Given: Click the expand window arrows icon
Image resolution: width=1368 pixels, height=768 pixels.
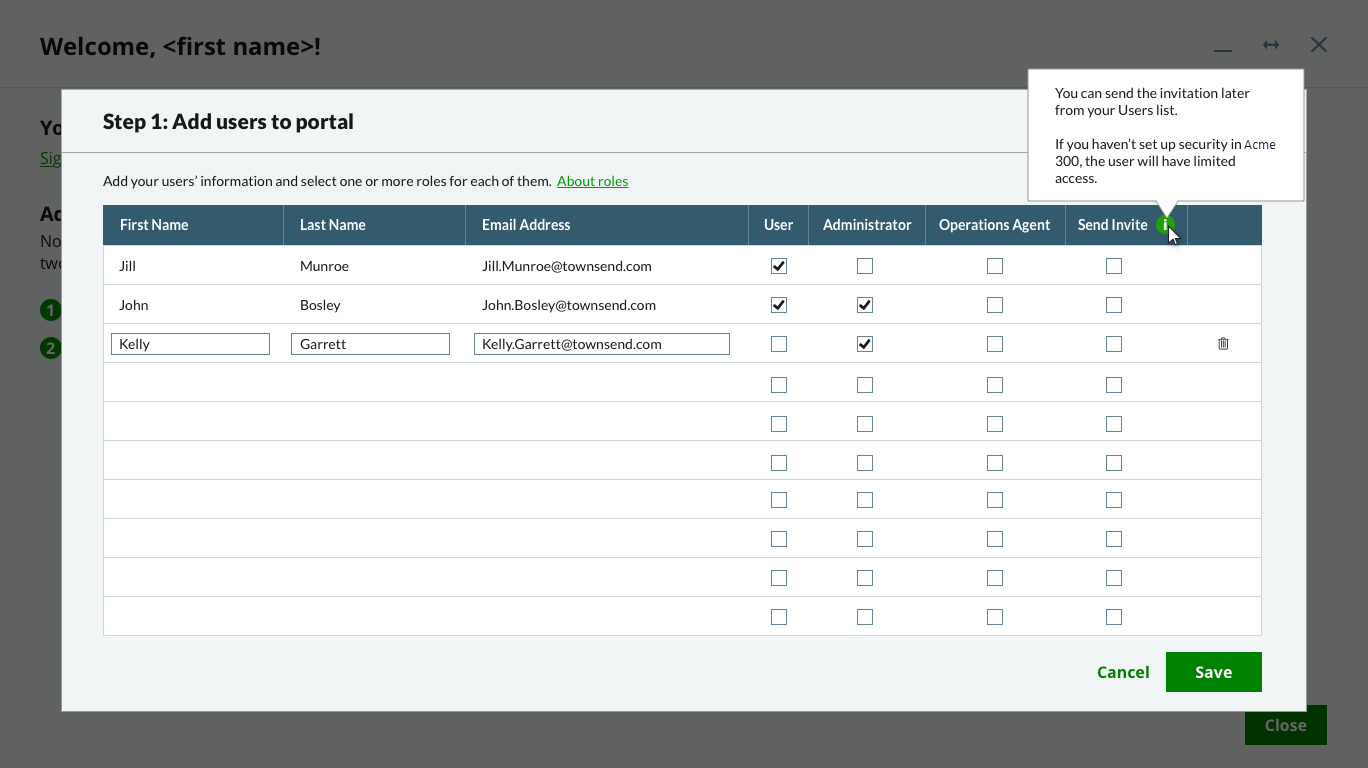Looking at the screenshot, I should point(1270,44).
